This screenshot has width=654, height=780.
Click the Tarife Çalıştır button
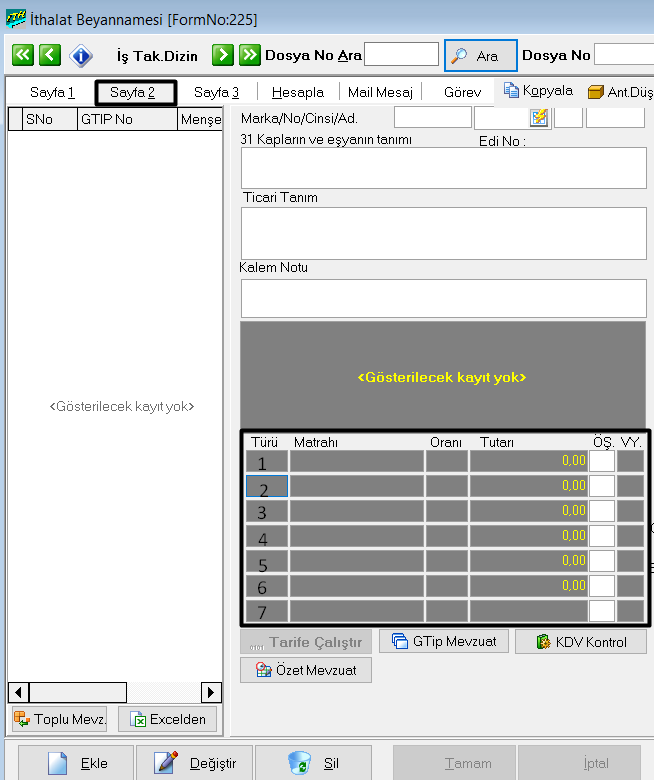[x=306, y=642]
